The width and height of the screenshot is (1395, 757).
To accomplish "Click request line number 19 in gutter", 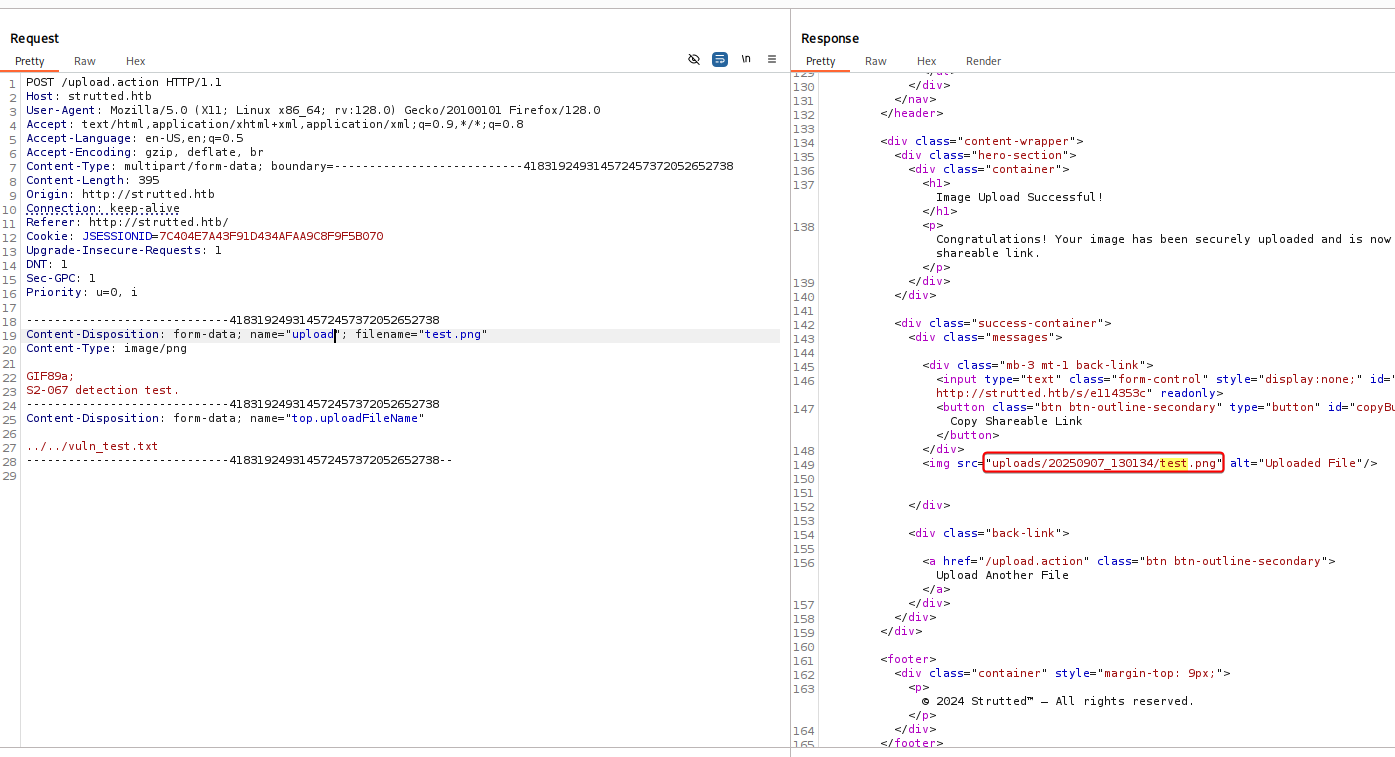I will (x=9, y=335).
